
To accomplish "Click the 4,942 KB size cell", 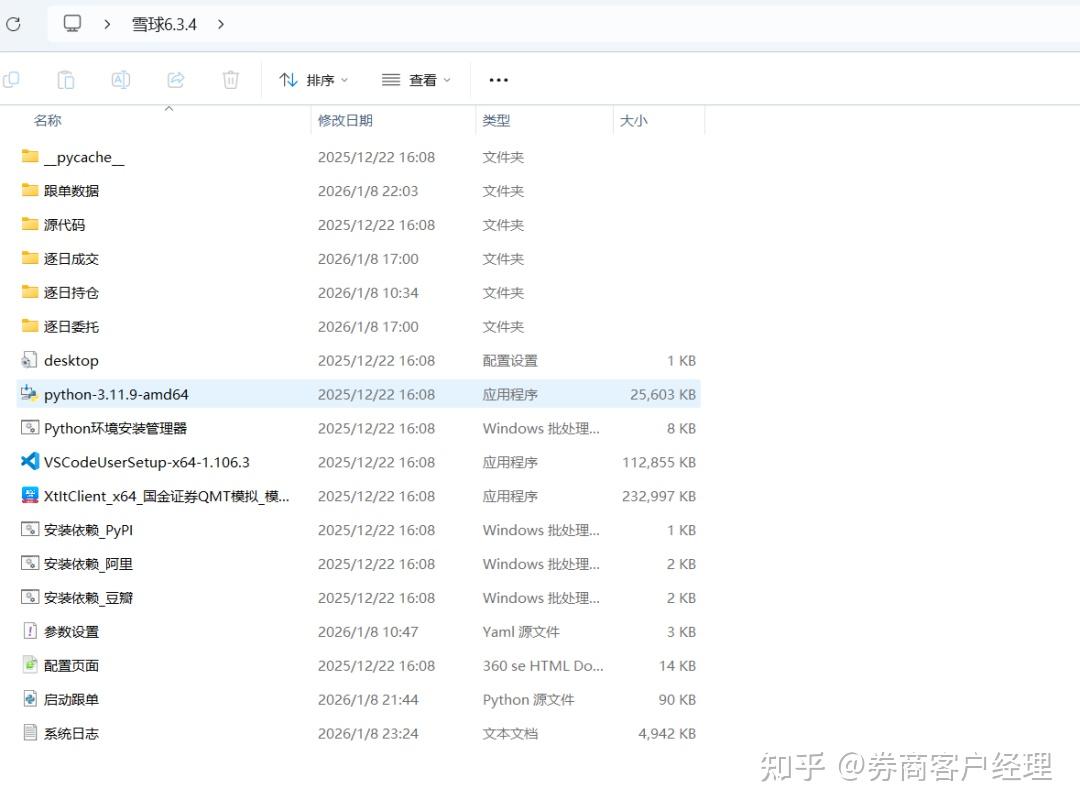I will click(x=667, y=733).
